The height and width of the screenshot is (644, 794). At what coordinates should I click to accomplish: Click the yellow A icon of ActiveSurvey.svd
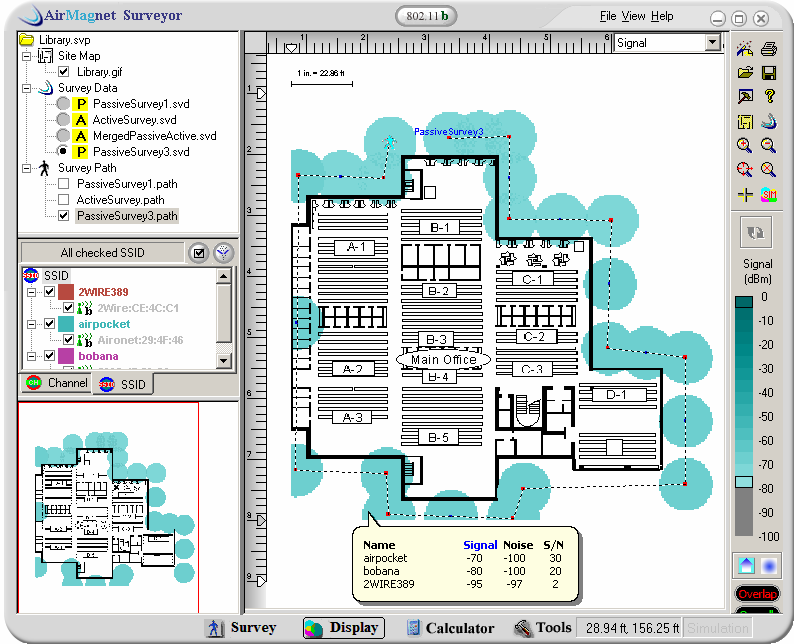[81, 120]
